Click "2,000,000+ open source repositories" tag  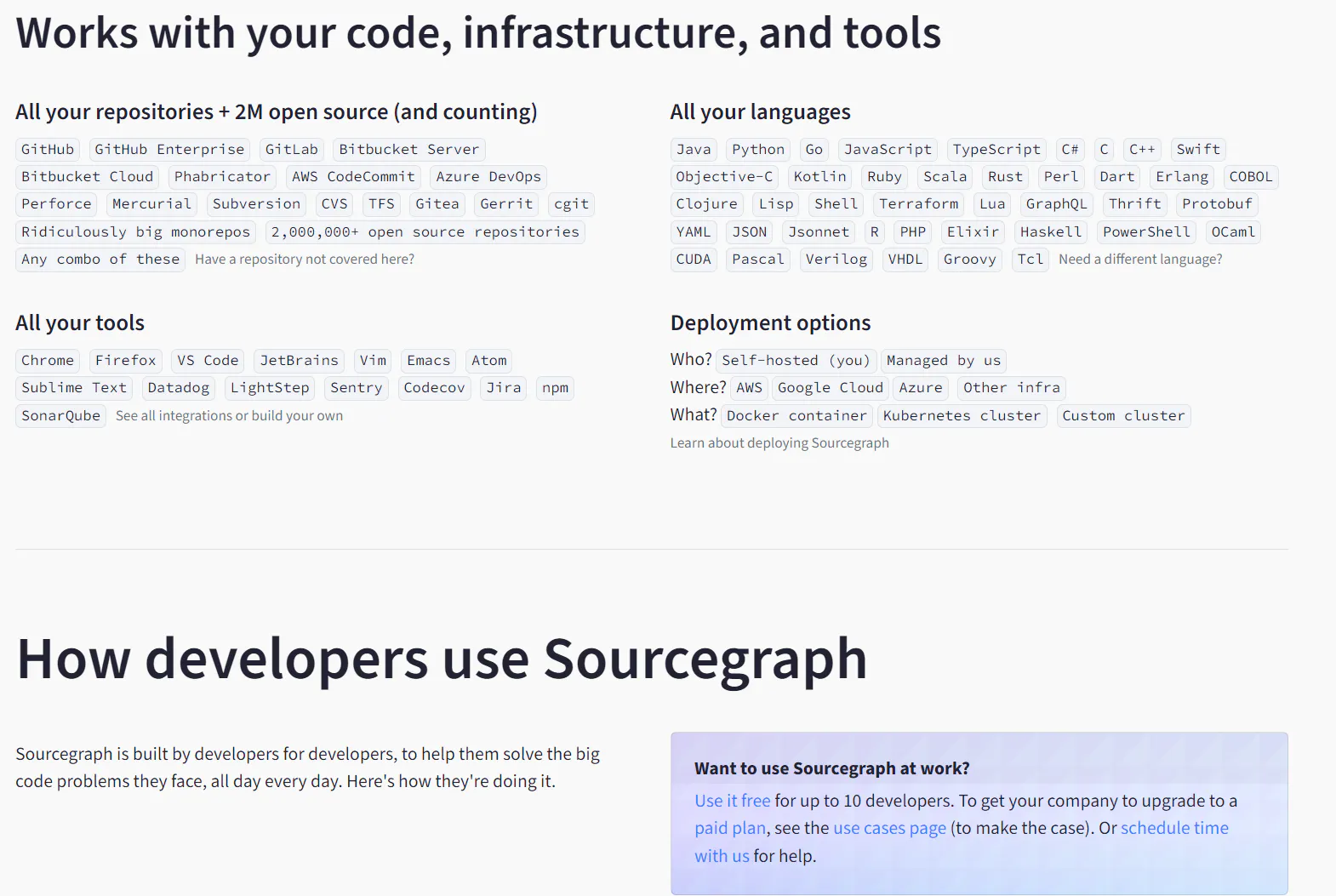point(425,231)
